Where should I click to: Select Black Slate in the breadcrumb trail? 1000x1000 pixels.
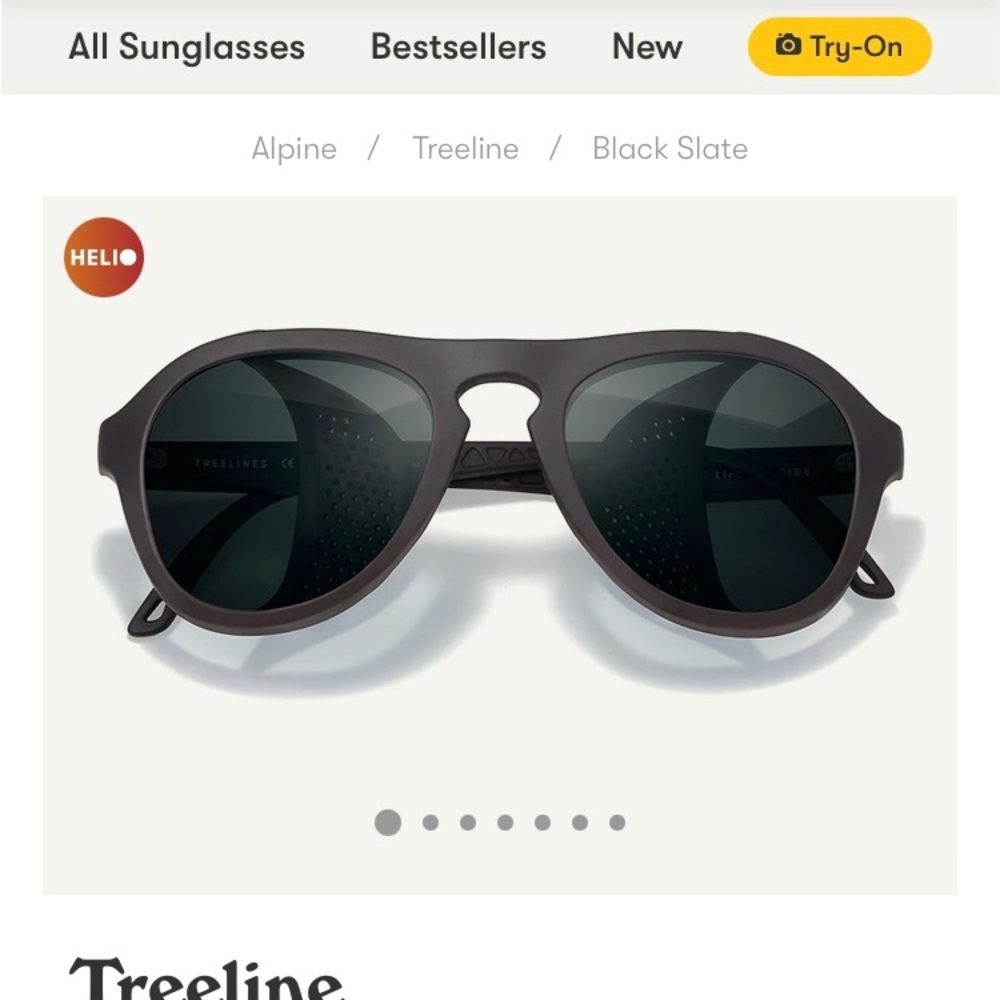(668, 148)
